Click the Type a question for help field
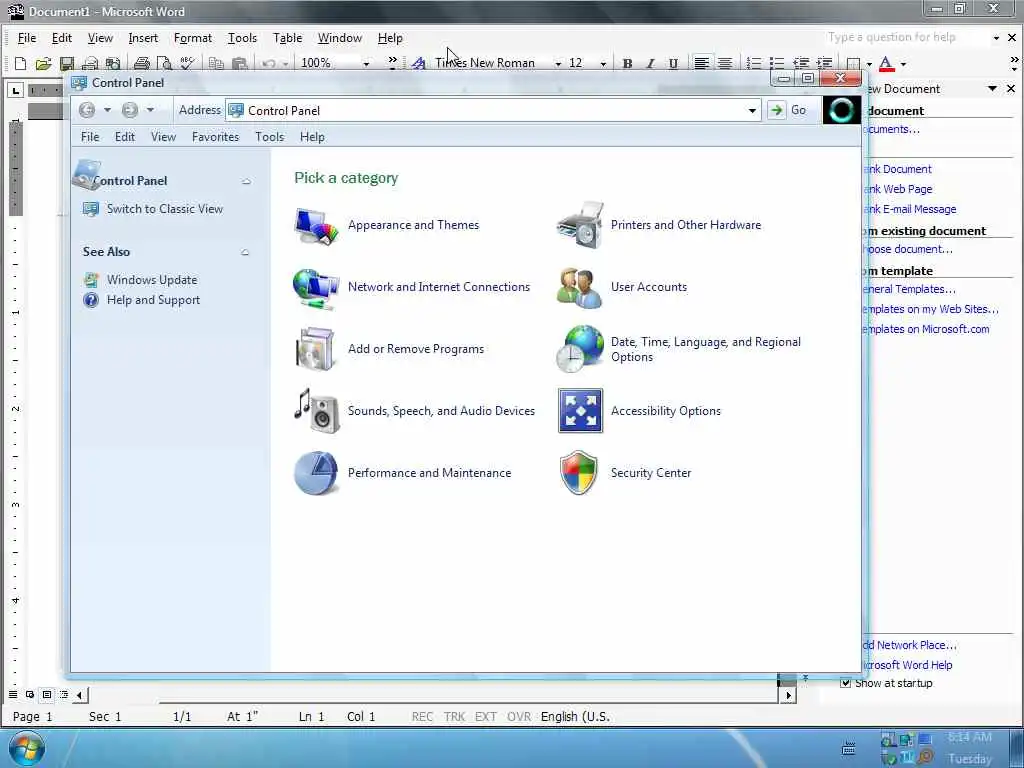The height and width of the screenshot is (768, 1024). (x=906, y=37)
